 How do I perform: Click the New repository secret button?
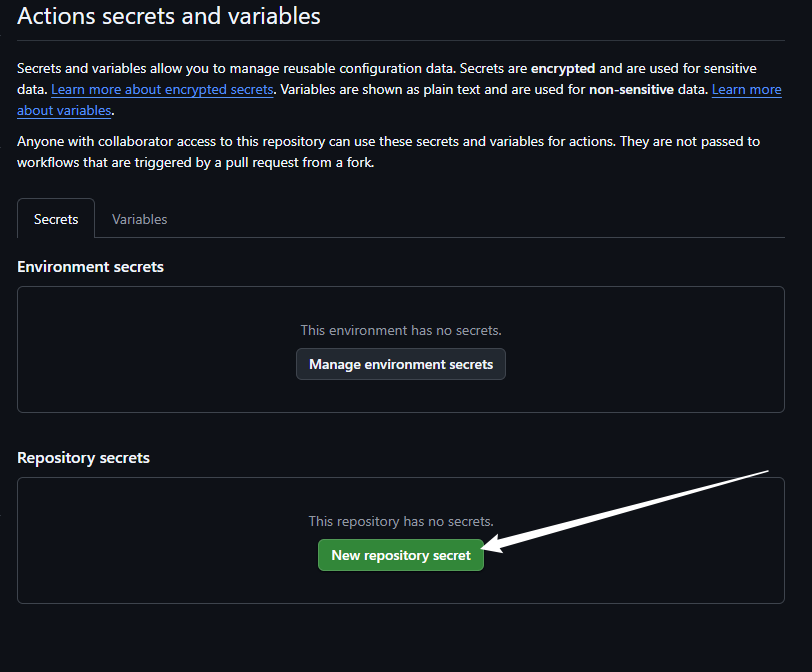pyautogui.click(x=400, y=555)
